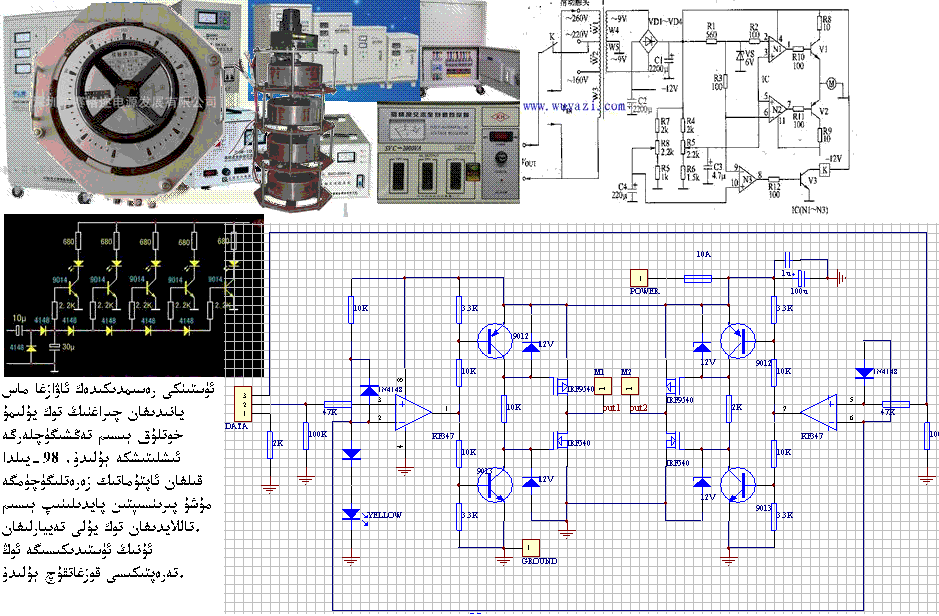Select the 9012 transistor beside left 3.3K resistor

[495, 341]
